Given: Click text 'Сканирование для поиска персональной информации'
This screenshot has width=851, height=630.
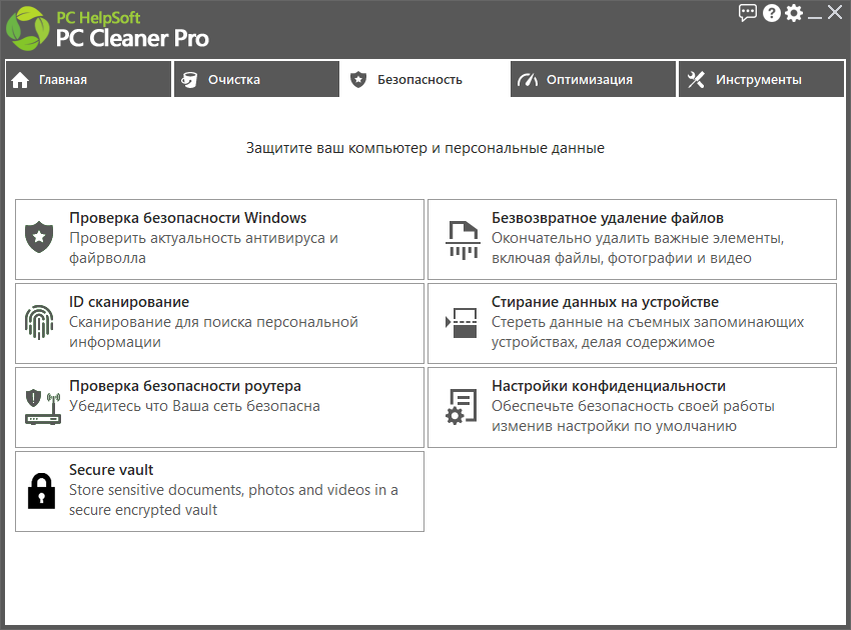Looking at the screenshot, I should pos(213,332).
